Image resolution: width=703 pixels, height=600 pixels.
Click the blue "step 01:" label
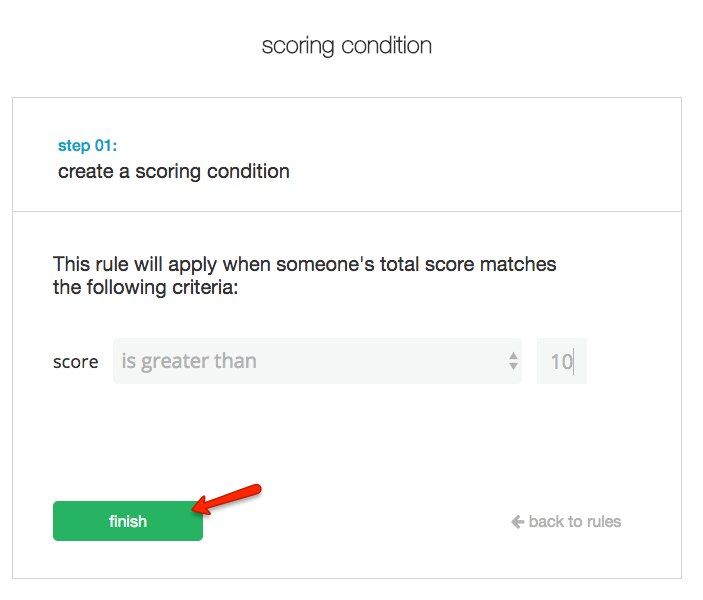[x=87, y=146]
